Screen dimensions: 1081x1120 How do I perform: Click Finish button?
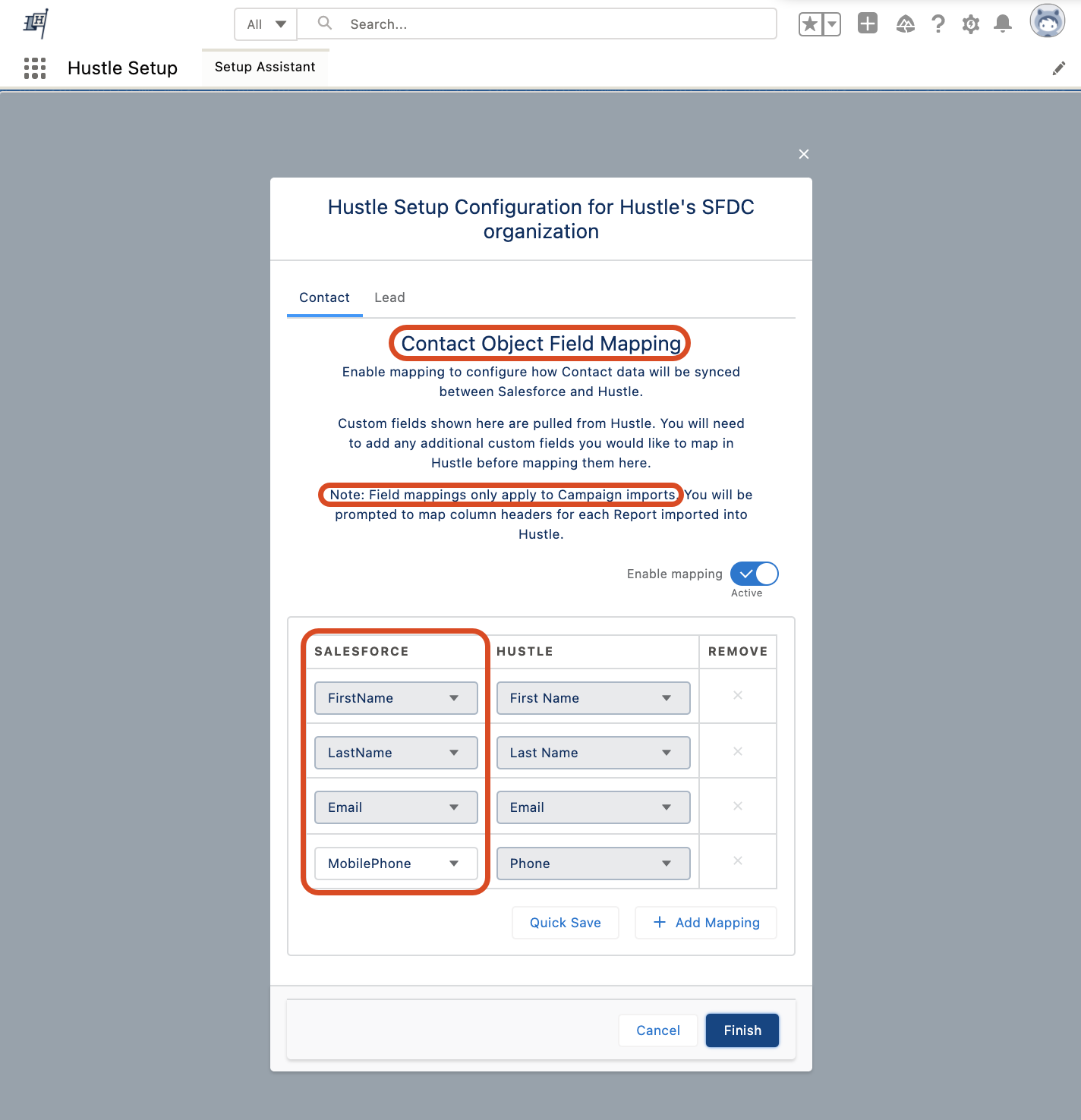coord(742,1030)
